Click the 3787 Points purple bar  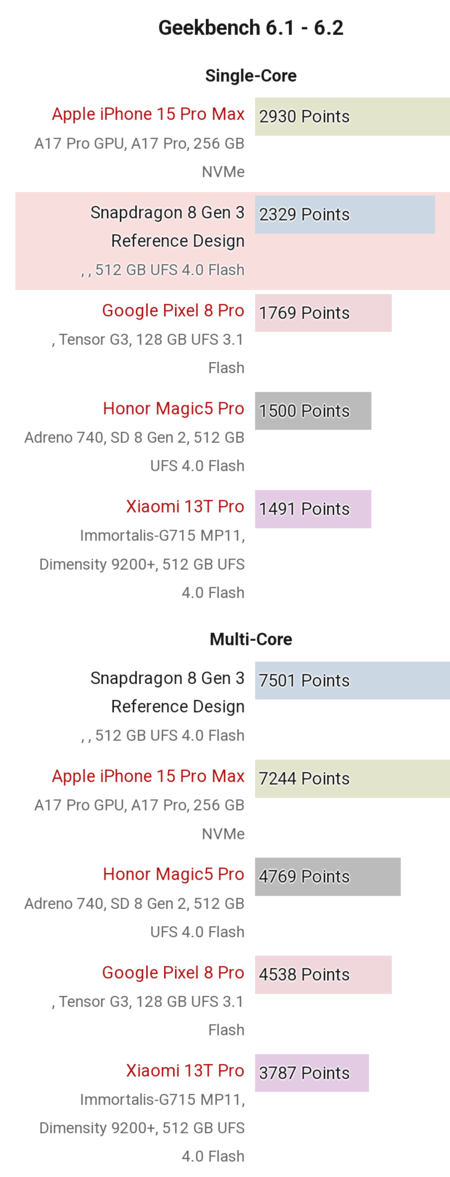click(312, 1073)
